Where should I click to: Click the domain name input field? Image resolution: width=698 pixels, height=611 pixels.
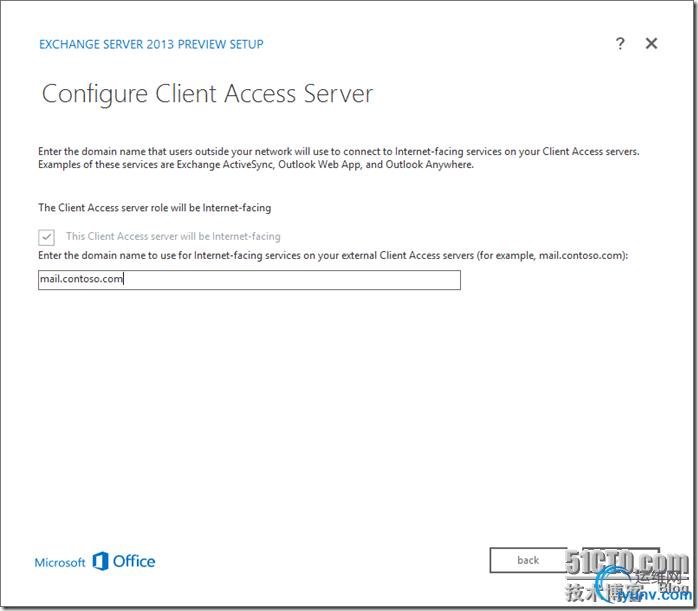pos(249,280)
